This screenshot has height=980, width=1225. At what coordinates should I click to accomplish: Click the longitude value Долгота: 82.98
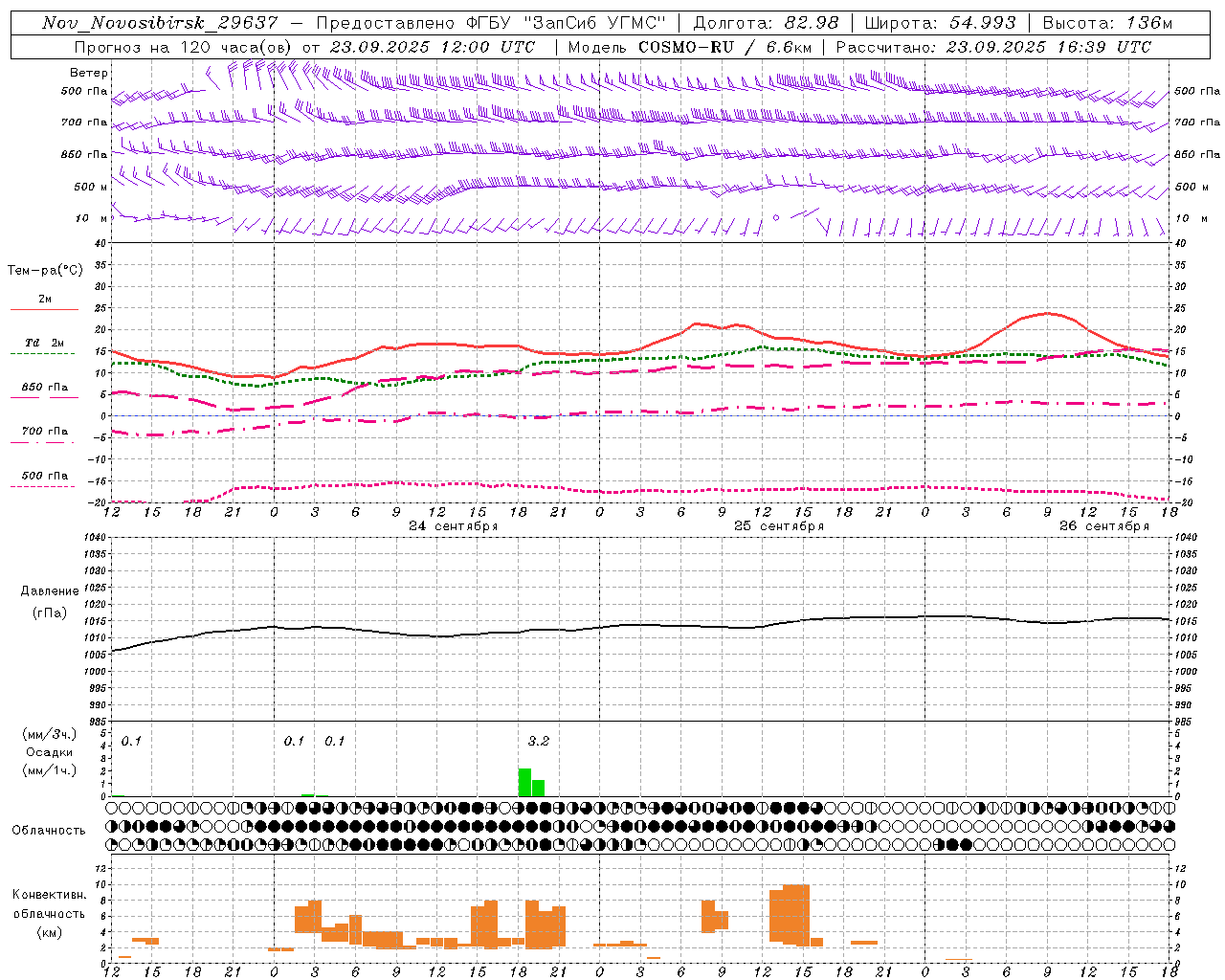coord(766,22)
